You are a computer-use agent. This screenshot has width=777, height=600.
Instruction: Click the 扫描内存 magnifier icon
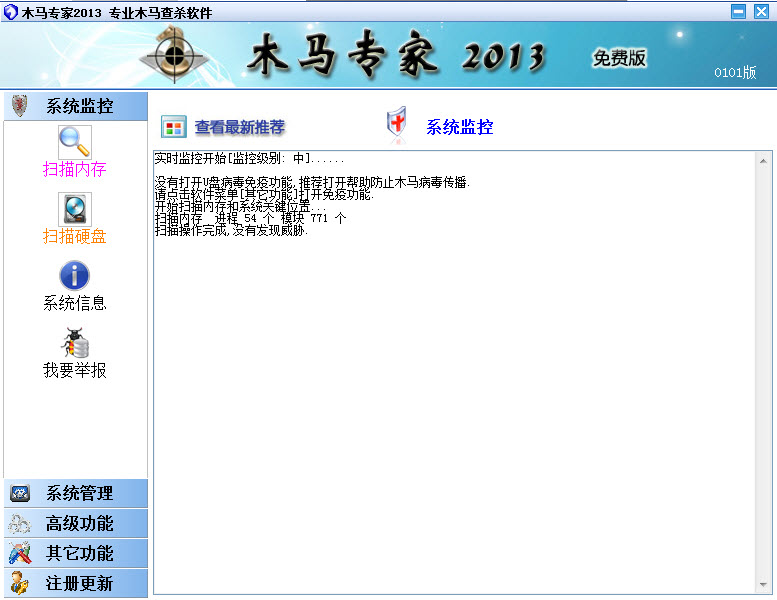coord(75,142)
